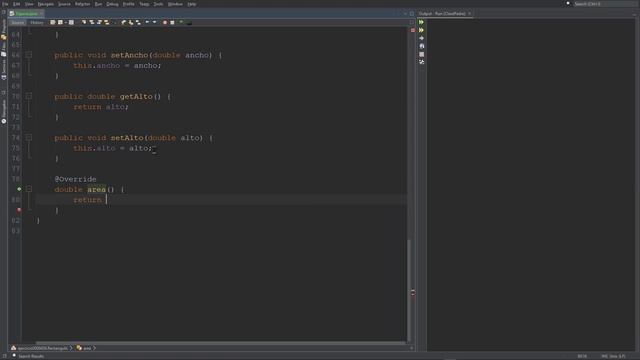
Task: Click the Stop square icon in Output panel
Action: pos(422,54)
